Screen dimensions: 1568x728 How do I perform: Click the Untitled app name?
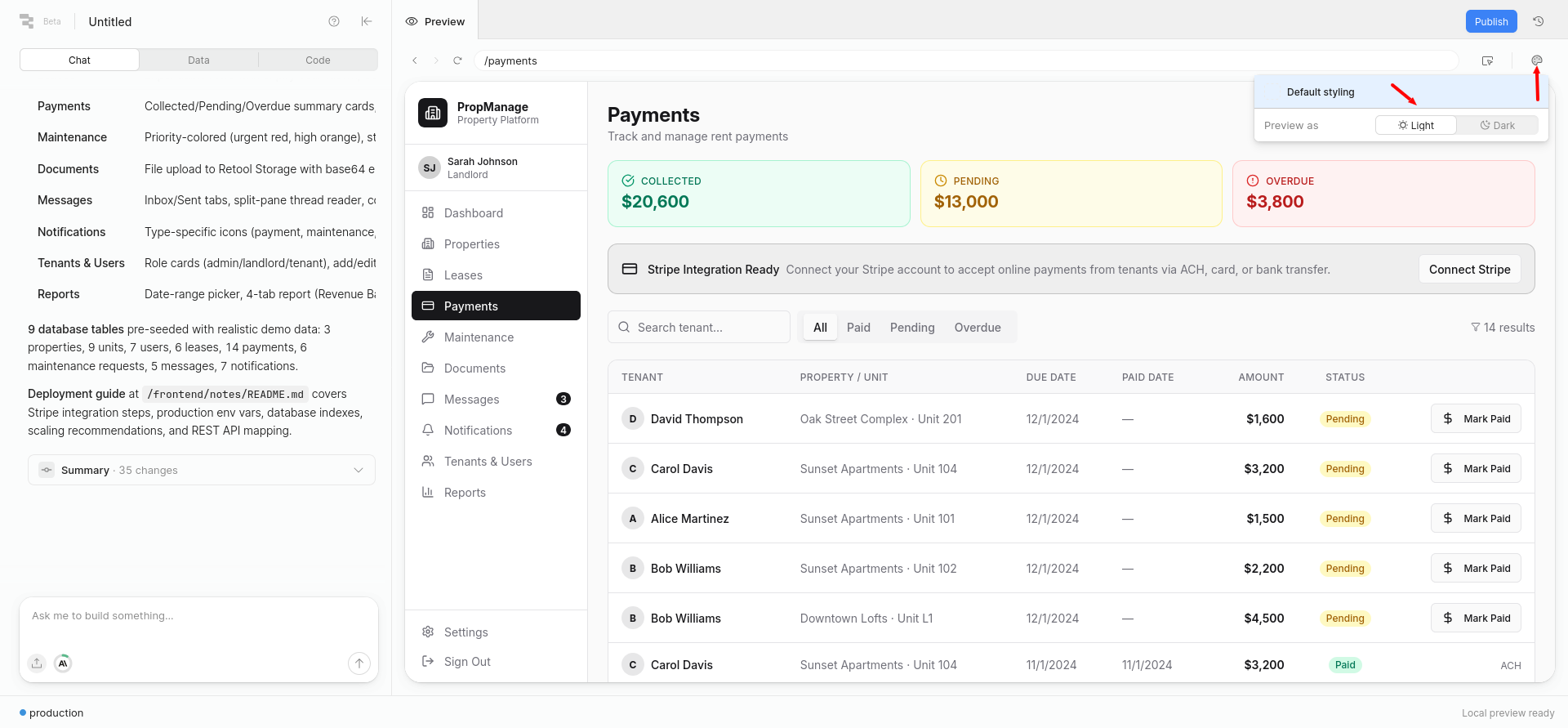point(110,21)
